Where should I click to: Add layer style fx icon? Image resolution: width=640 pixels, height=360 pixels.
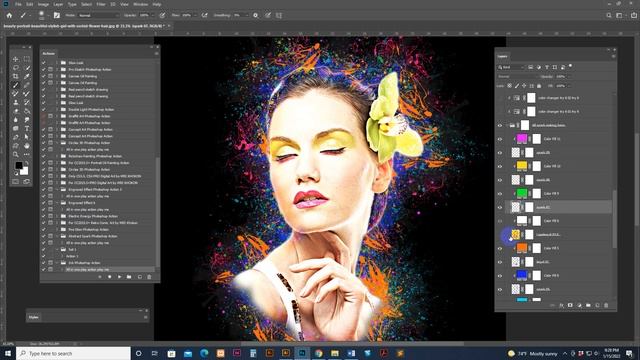click(x=561, y=305)
